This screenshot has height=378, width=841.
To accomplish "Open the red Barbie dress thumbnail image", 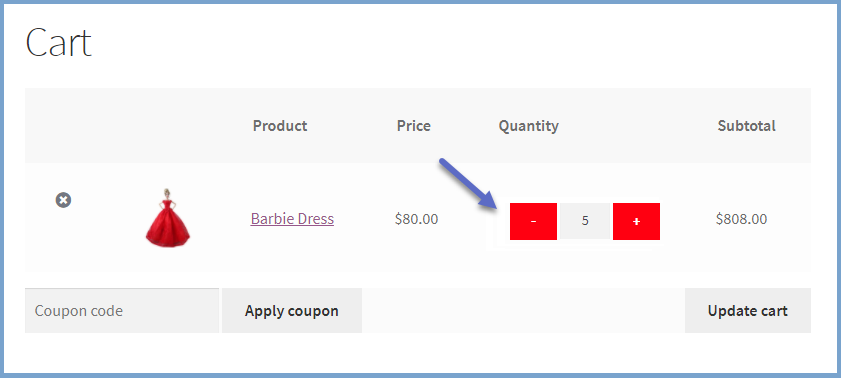I will point(168,218).
